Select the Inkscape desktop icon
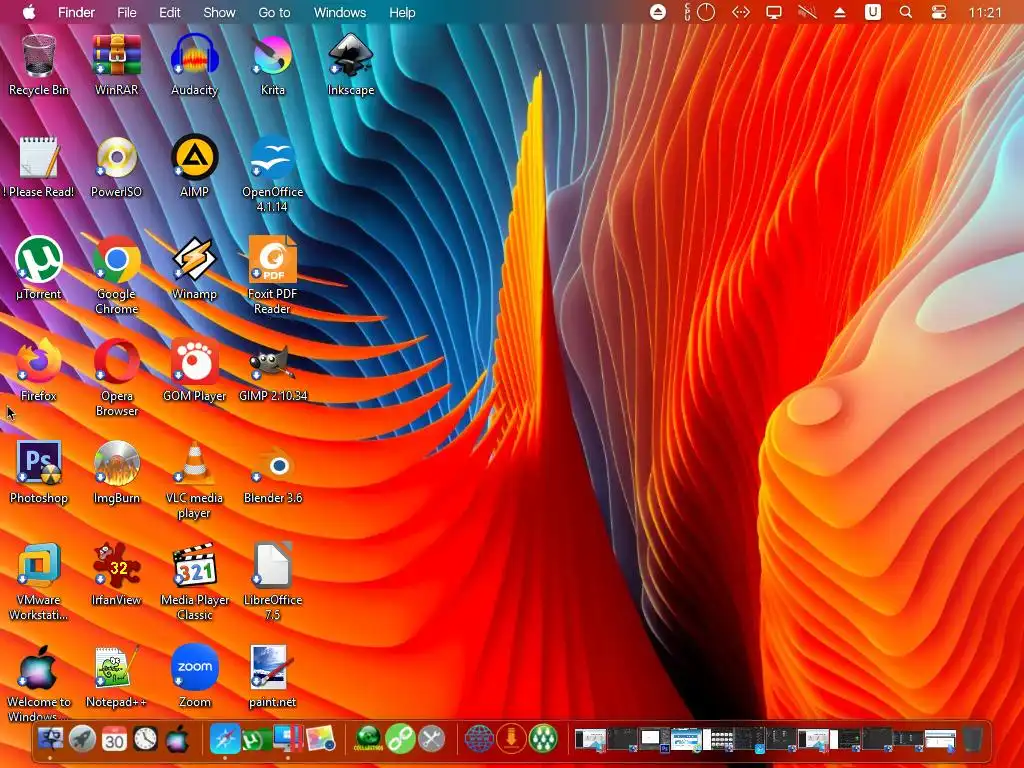Screen dimensions: 1024x768 (351, 63)
